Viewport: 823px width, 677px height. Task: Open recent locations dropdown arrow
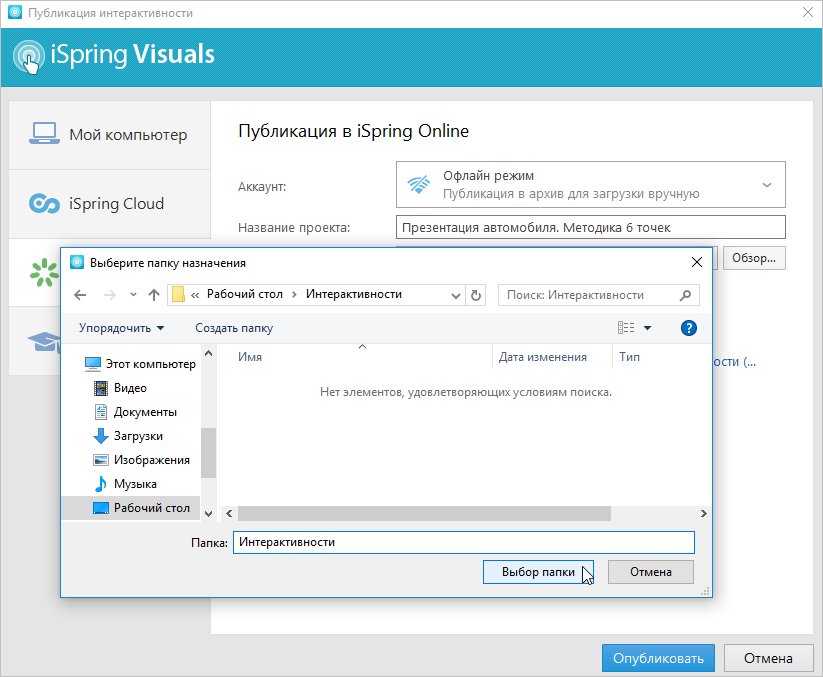133,295
